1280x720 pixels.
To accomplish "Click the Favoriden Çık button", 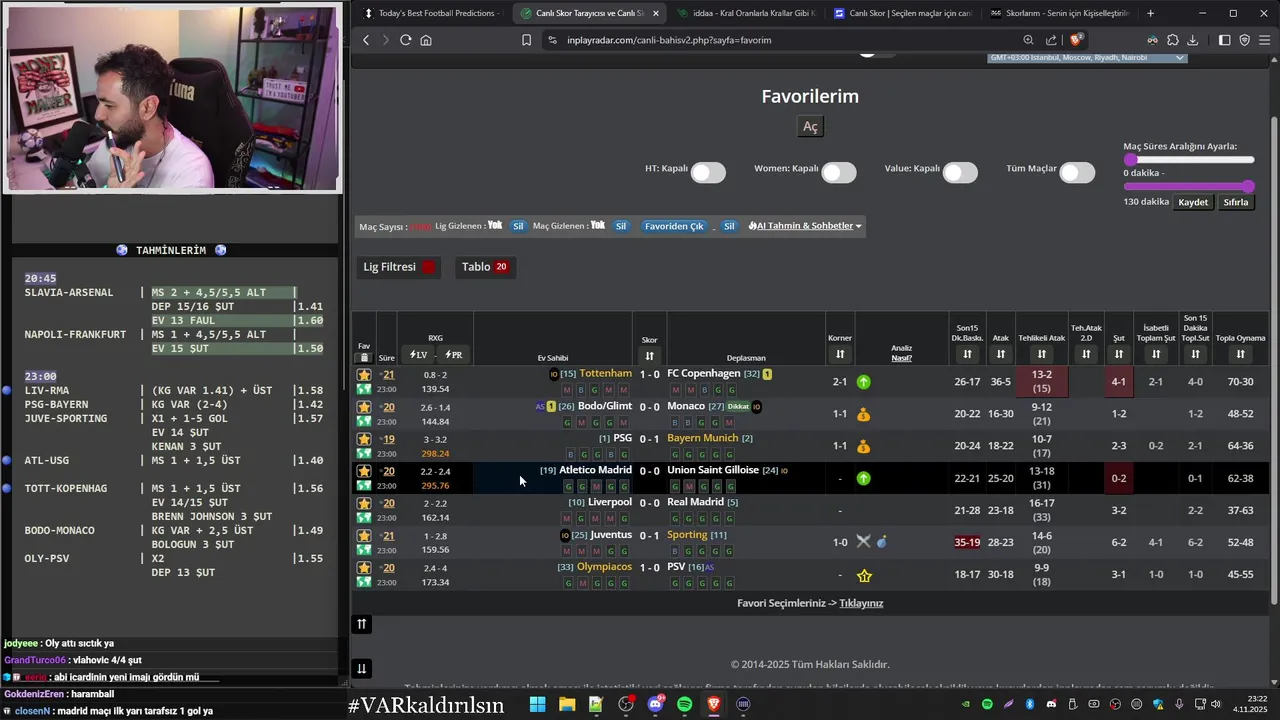I will (x=674, y=226).
